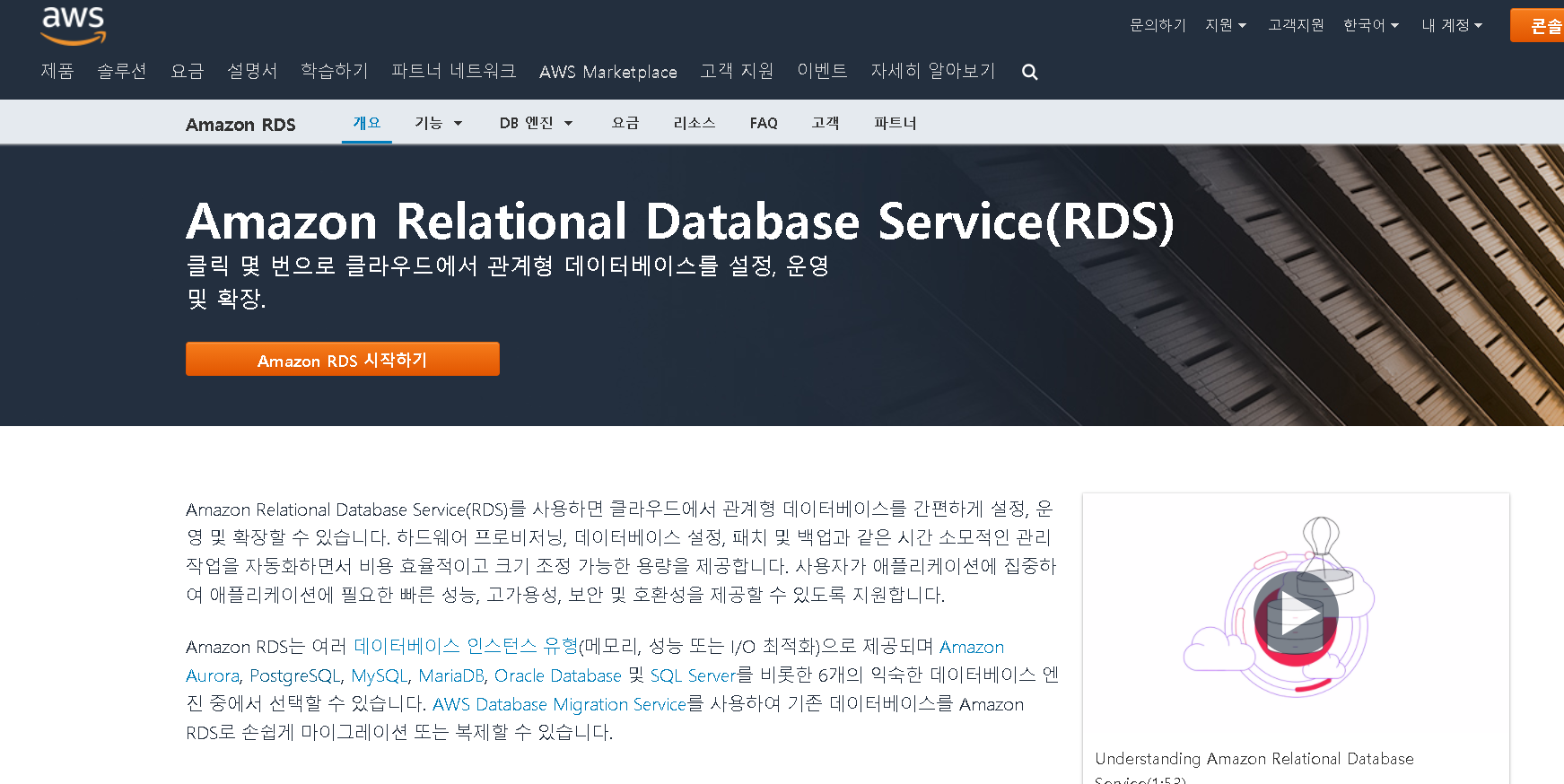Select 파트너 tab in RDS subnav

(896, 123)
